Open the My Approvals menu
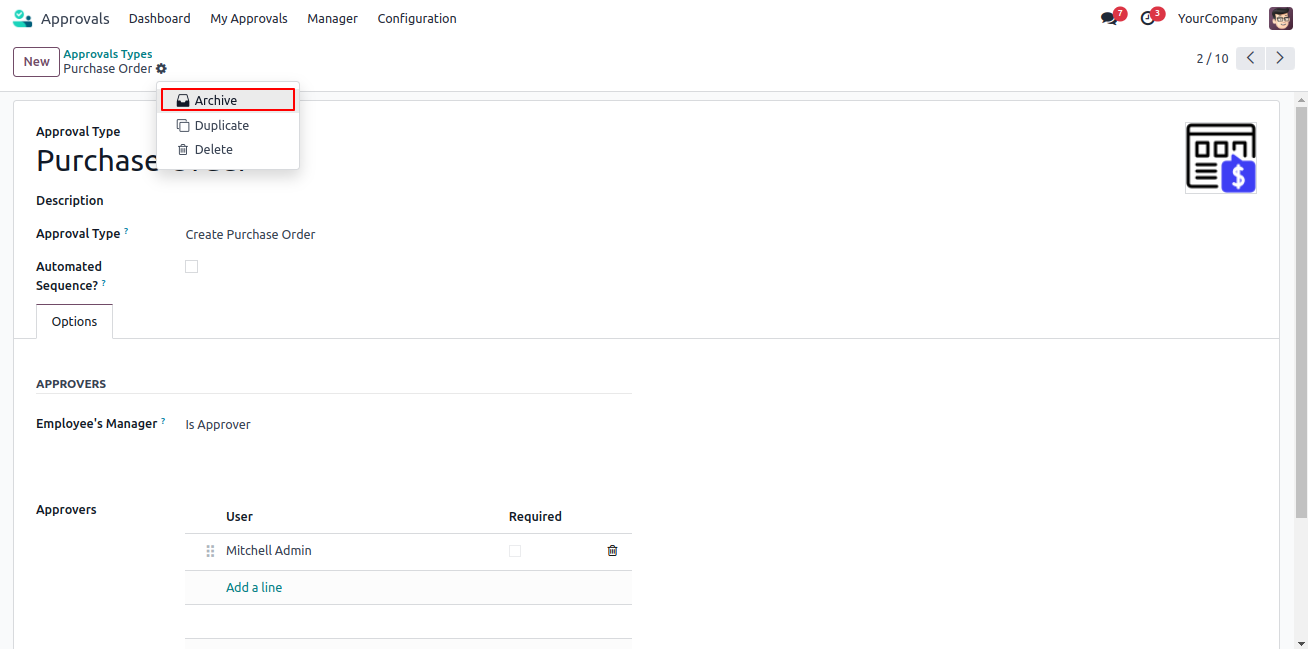Viewport: 1308px width, 649px height. [x=249, y=18]
